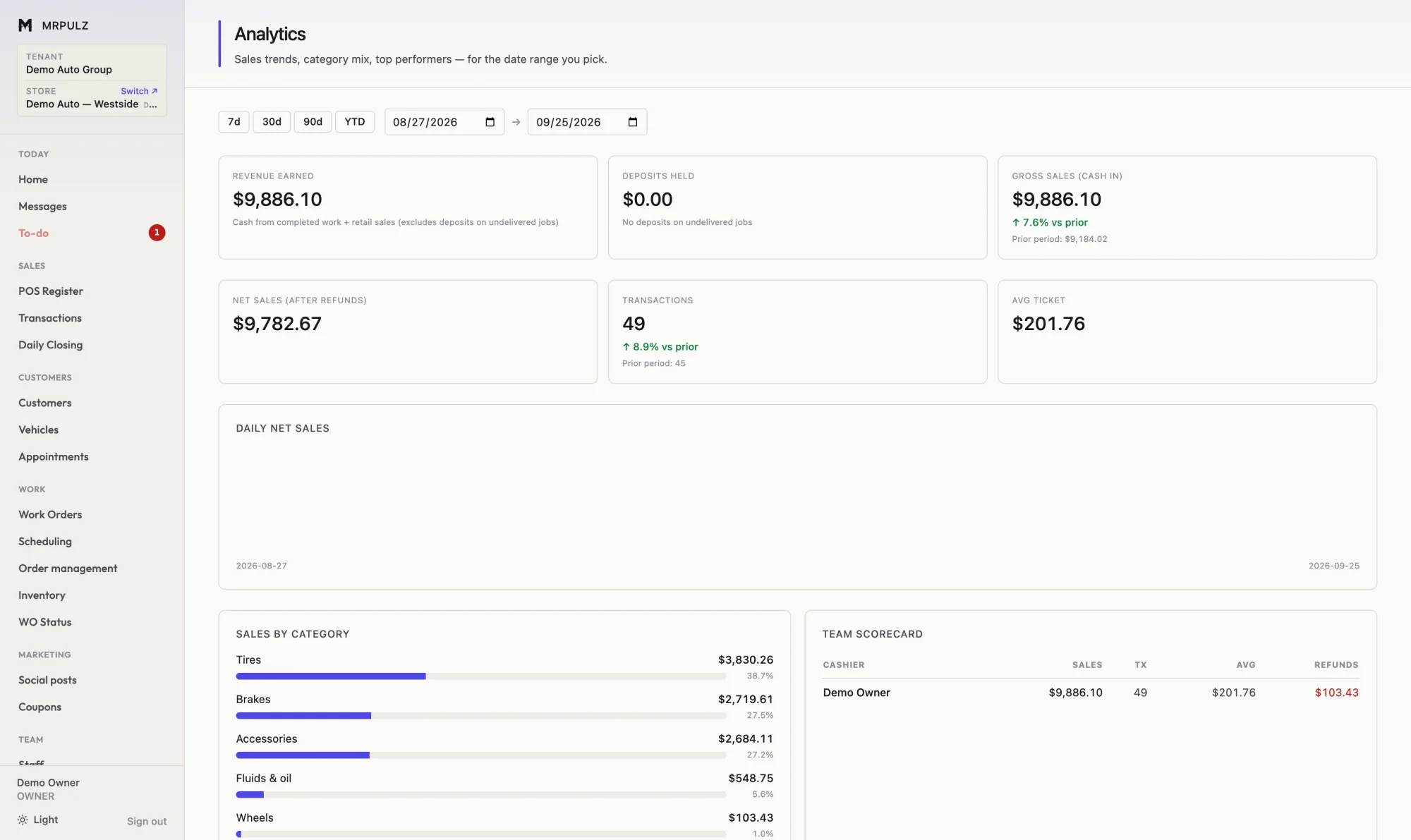
Task: Open Work Orders page
Action: pyautogui.click(x=50, y=515)
